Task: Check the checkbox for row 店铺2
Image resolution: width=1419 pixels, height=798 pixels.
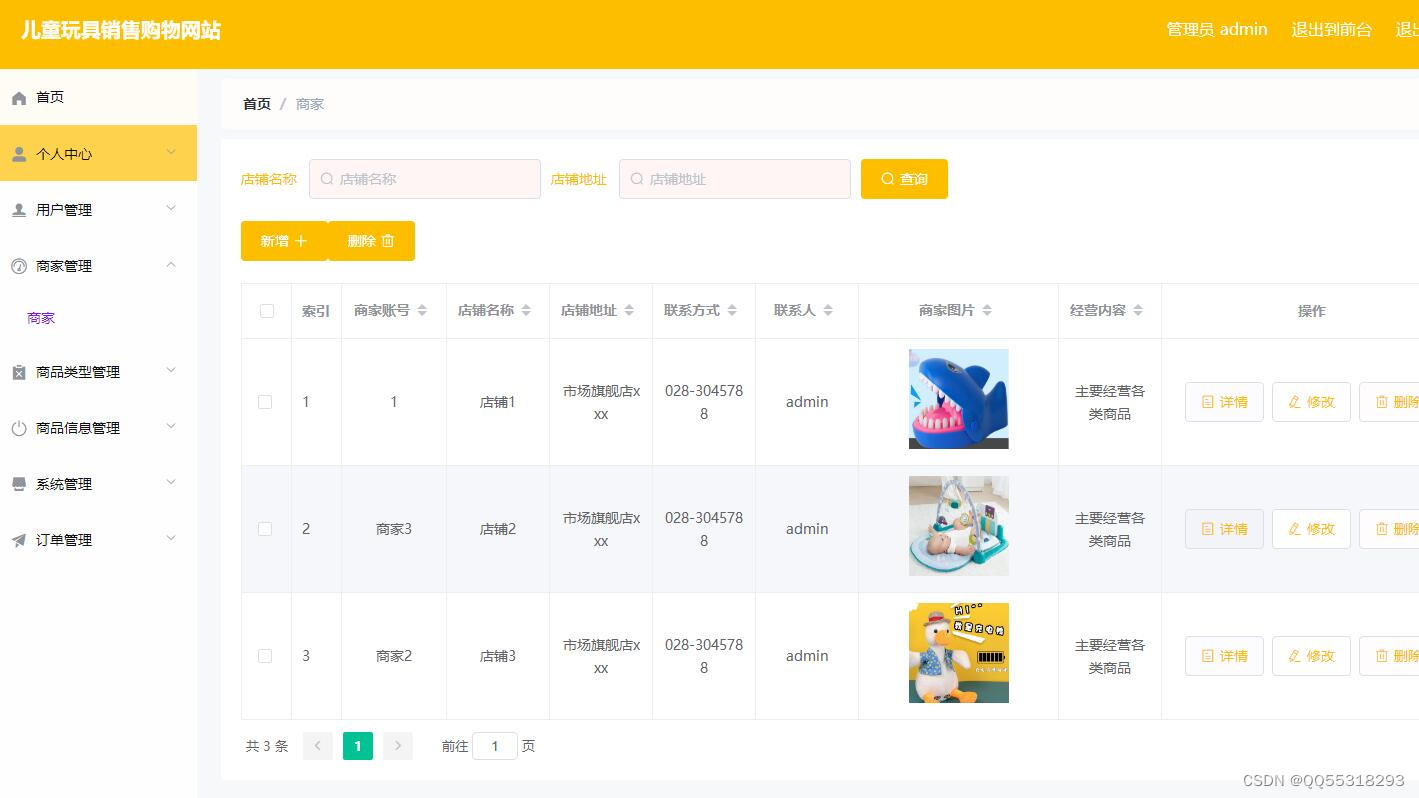Action: pyautogui.click(x=265, y=529)
